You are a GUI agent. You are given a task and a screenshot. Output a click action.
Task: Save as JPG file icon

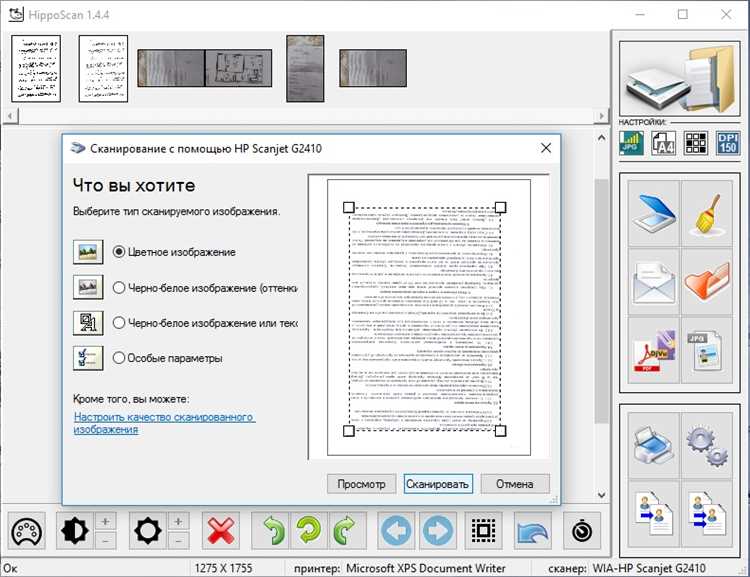pos(707,350)
